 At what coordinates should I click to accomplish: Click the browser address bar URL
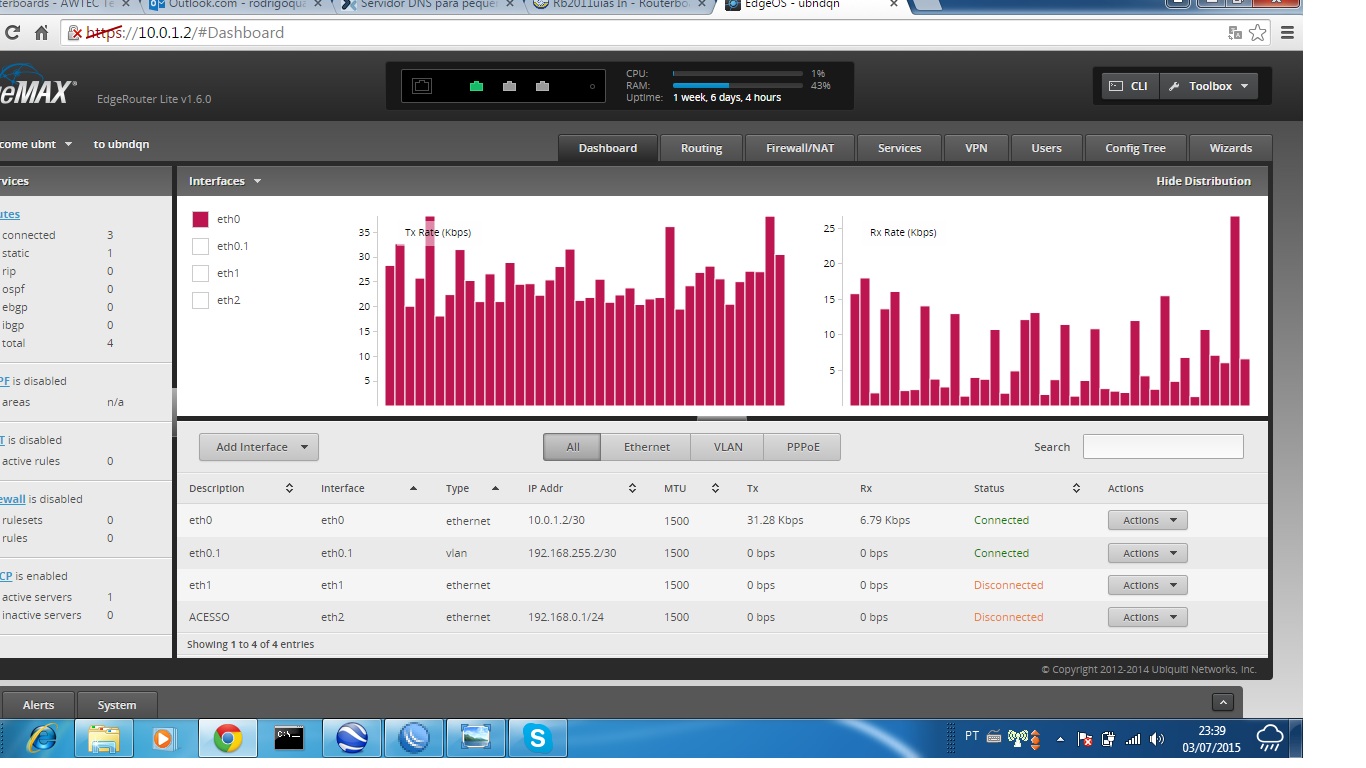pos(186,33)
